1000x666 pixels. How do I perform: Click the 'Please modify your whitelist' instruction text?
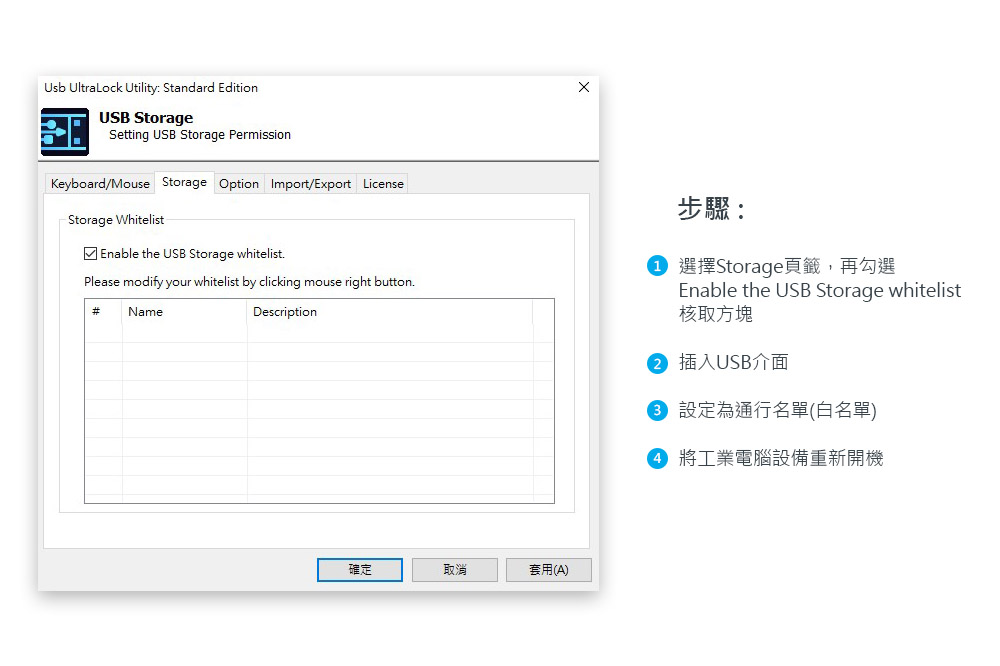[249, 281]
